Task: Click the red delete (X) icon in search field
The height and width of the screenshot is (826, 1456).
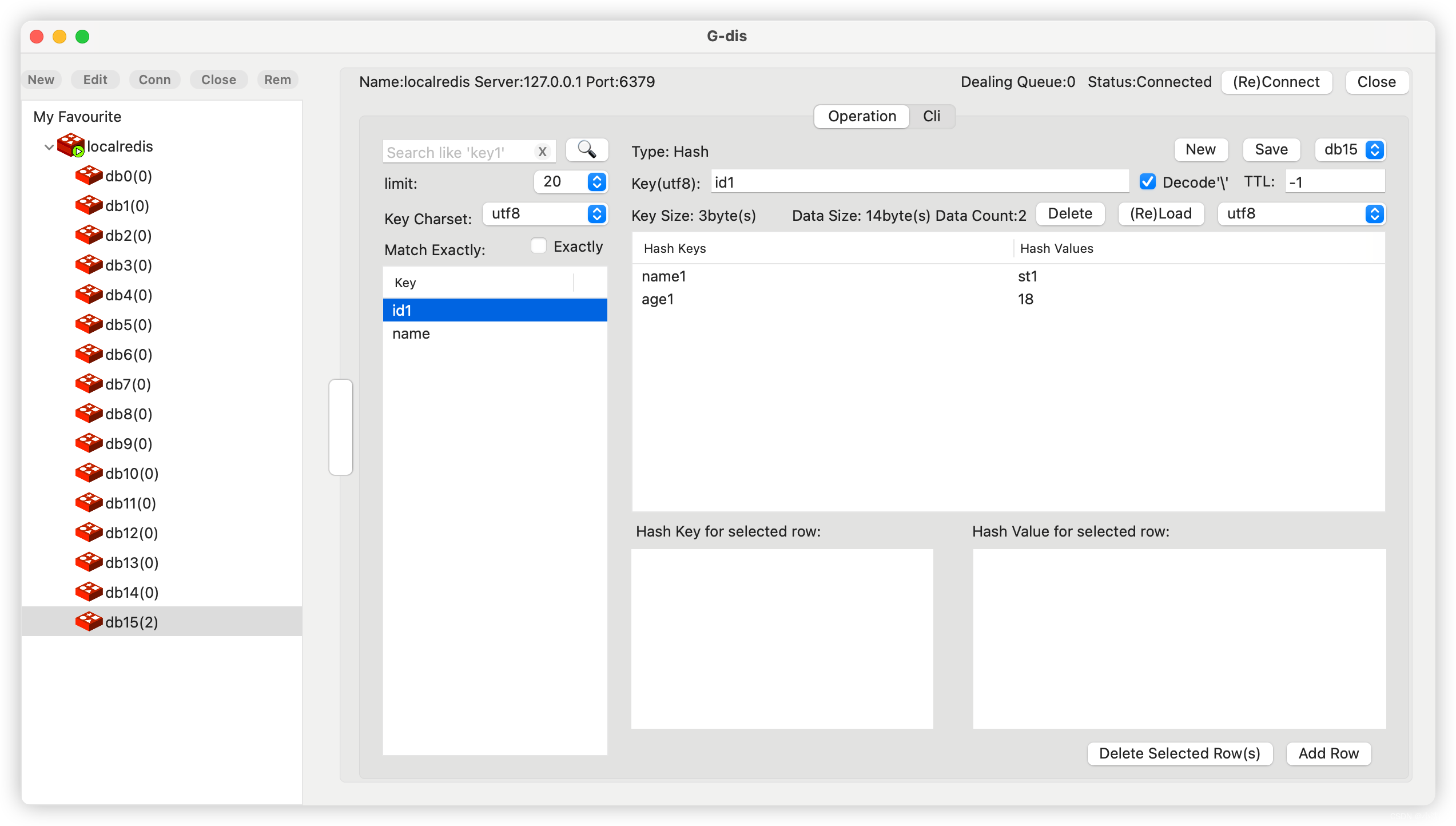Action: (x=542, y=151)
